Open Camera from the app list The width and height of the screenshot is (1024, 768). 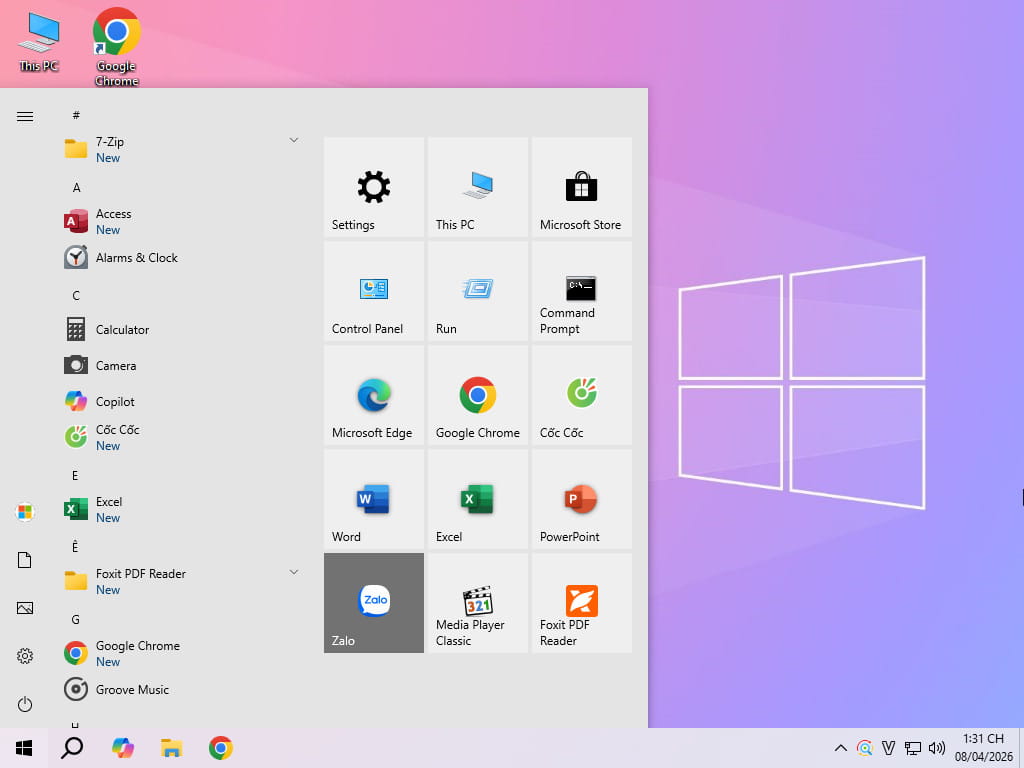(x=183, y=365)
